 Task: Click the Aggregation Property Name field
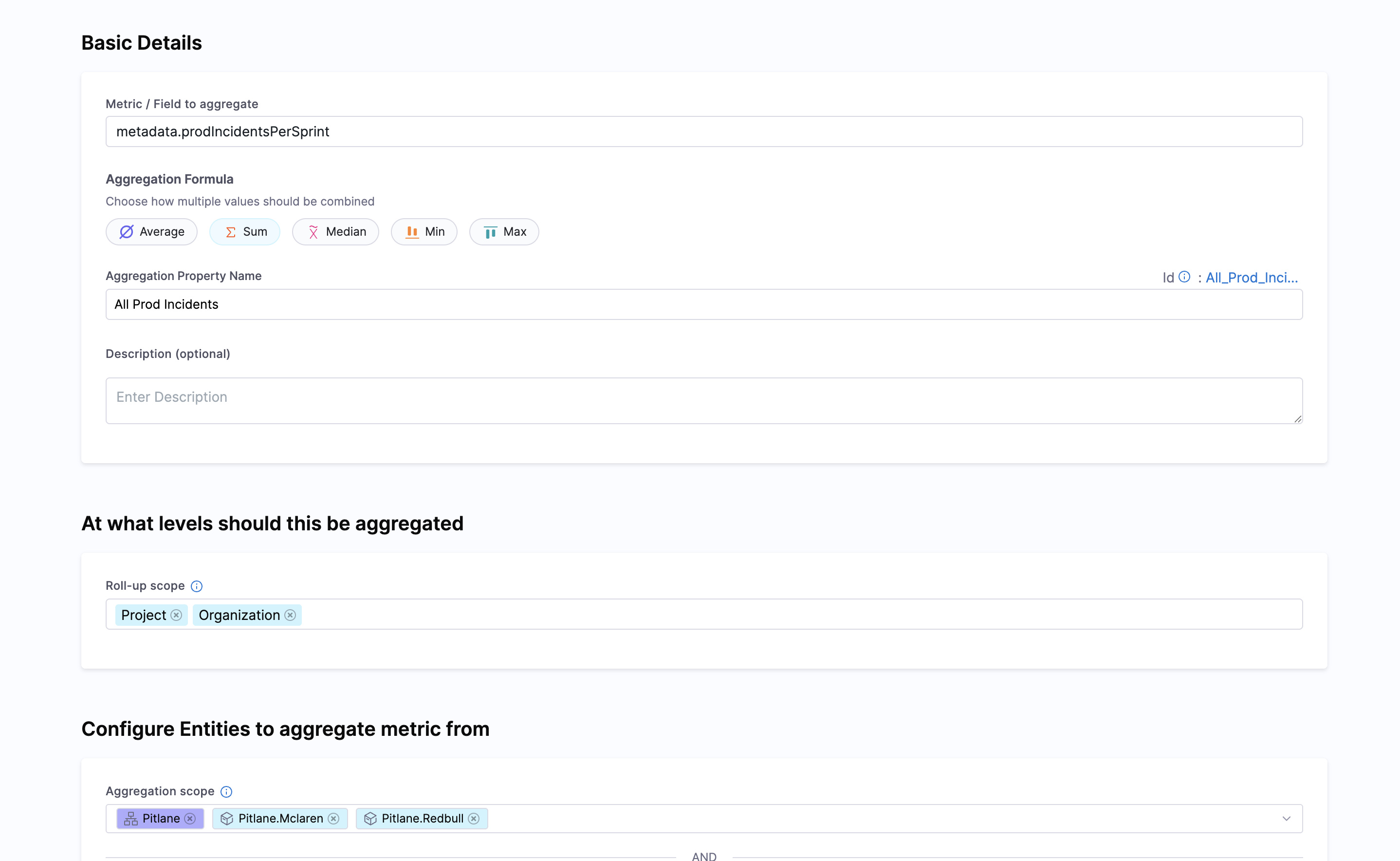tap(703, 304)
